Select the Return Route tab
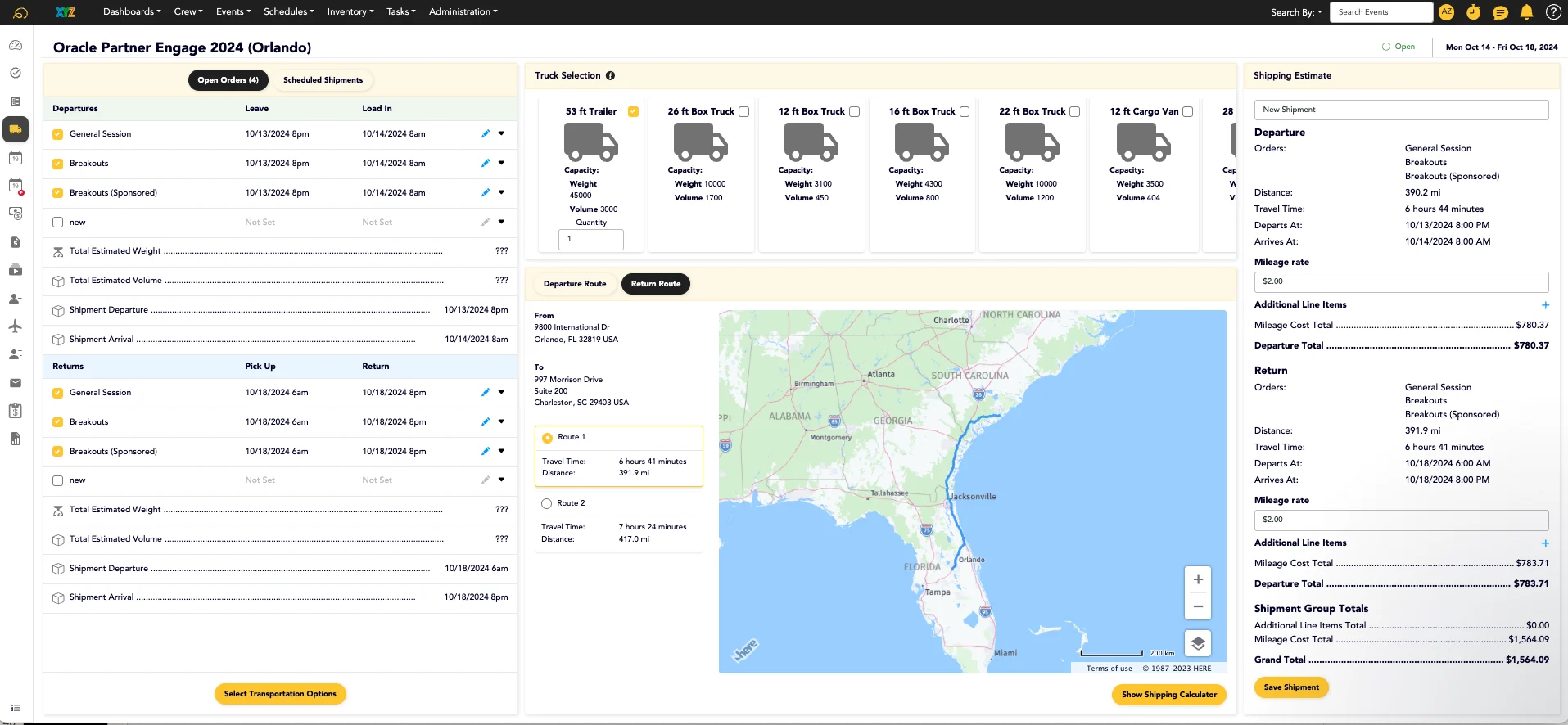Image resolution: width=1568 pixels, height=725 pixels. [656, 284]
